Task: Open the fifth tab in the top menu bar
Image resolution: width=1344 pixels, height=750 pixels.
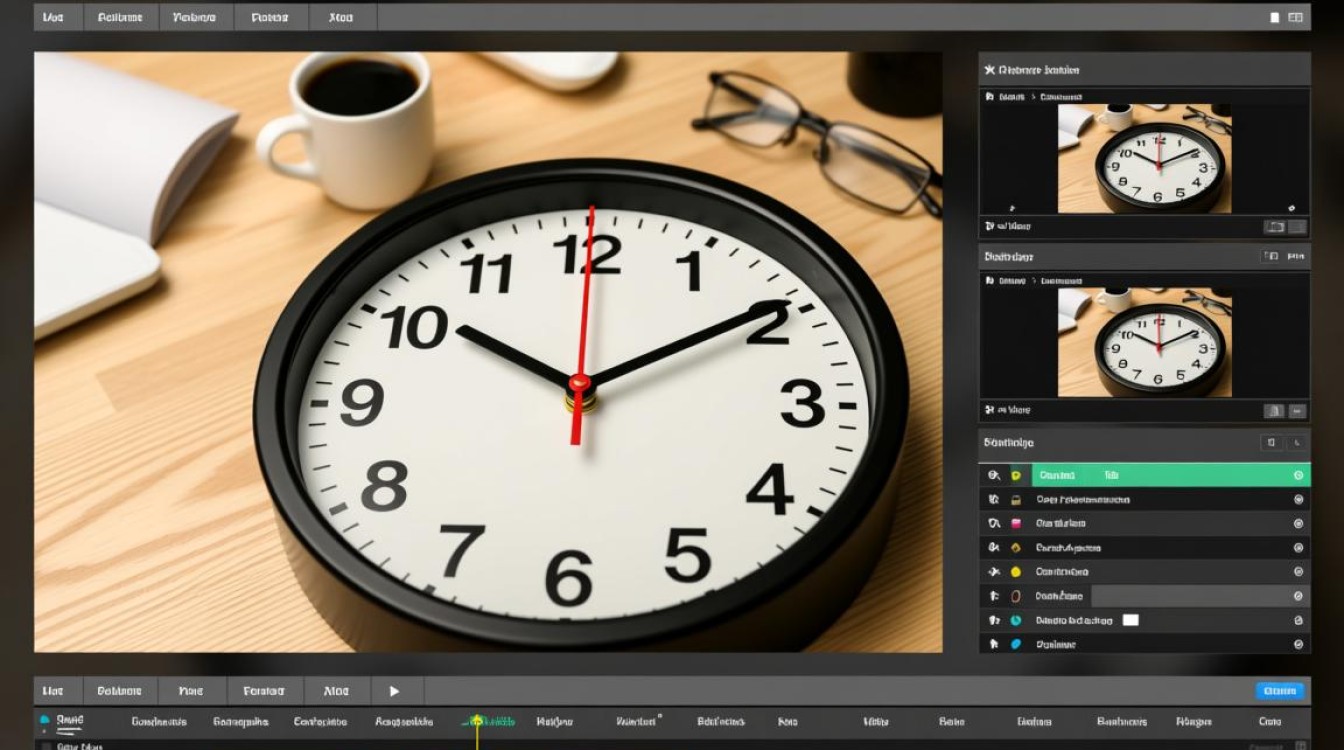Action: click(x=343, y=17)
